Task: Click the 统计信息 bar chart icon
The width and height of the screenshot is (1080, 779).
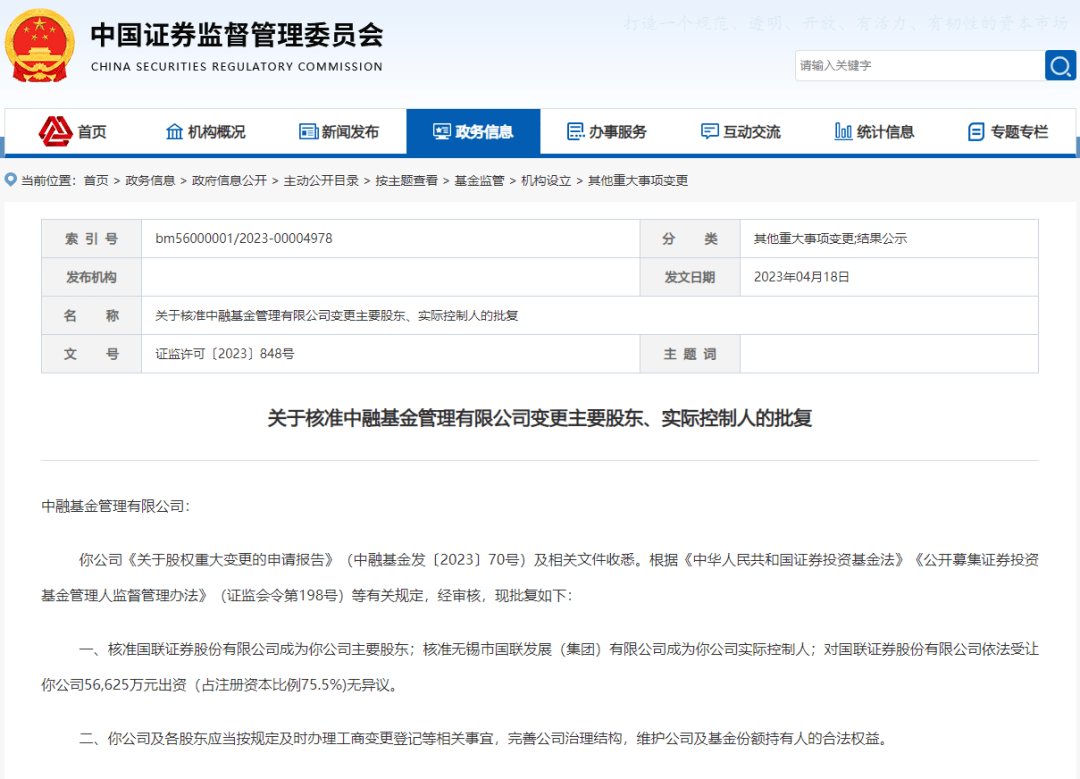Action: point(843,132)
